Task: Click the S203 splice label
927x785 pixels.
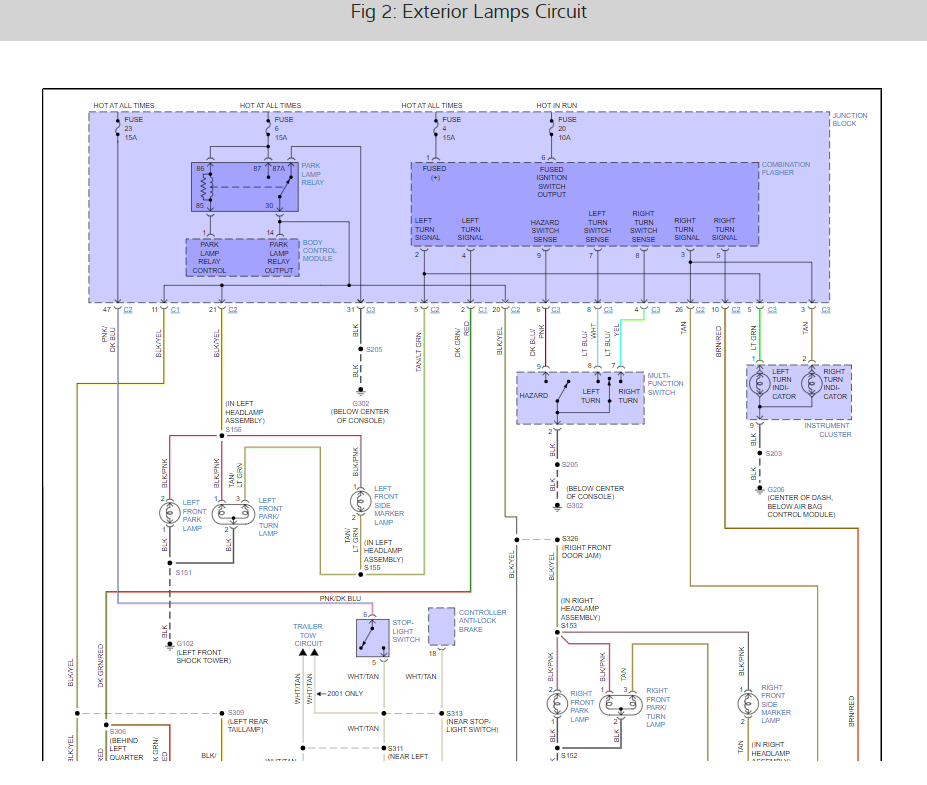Action: 773,453
